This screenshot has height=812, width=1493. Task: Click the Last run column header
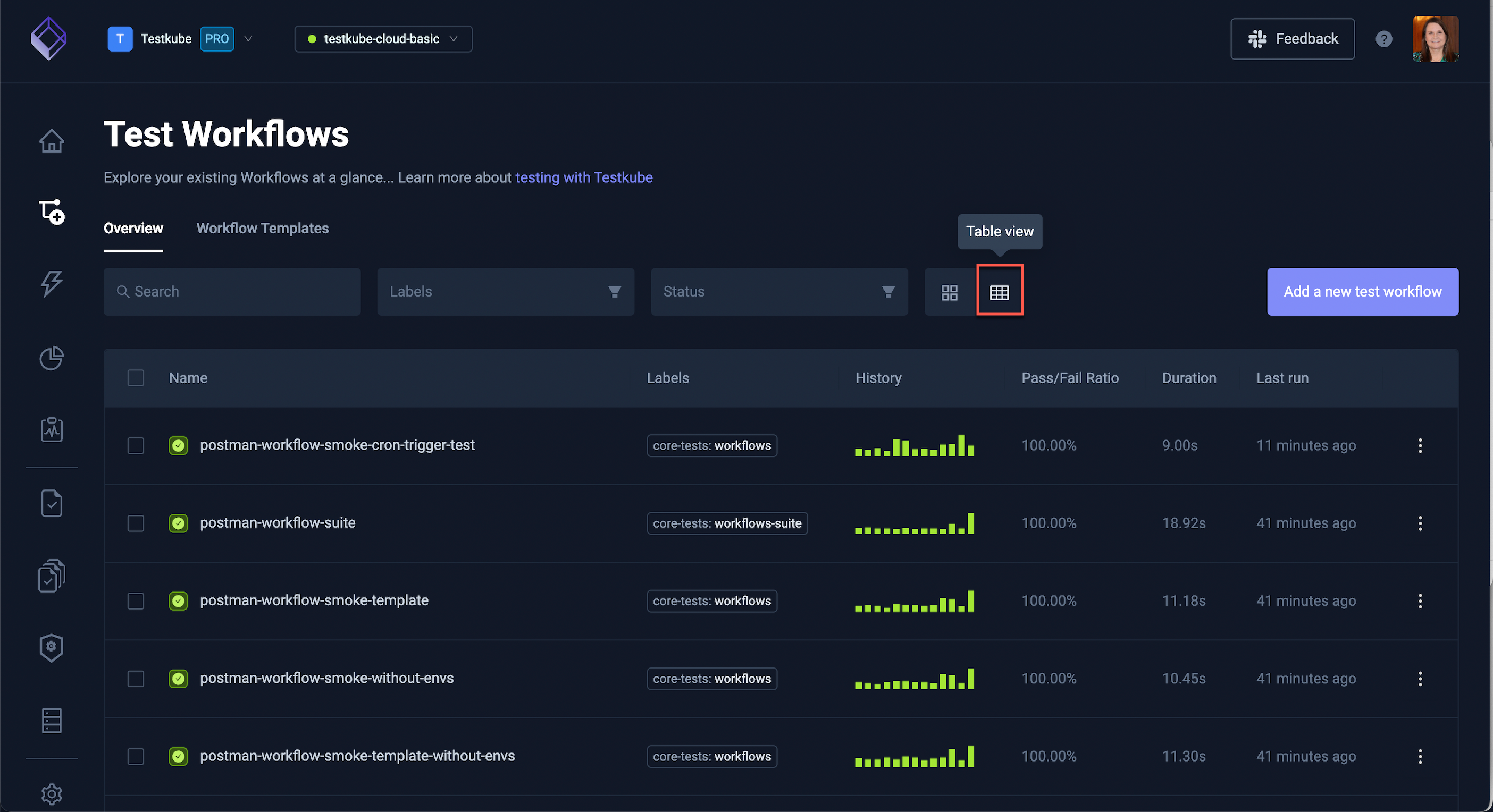[x=1282, y=378]
